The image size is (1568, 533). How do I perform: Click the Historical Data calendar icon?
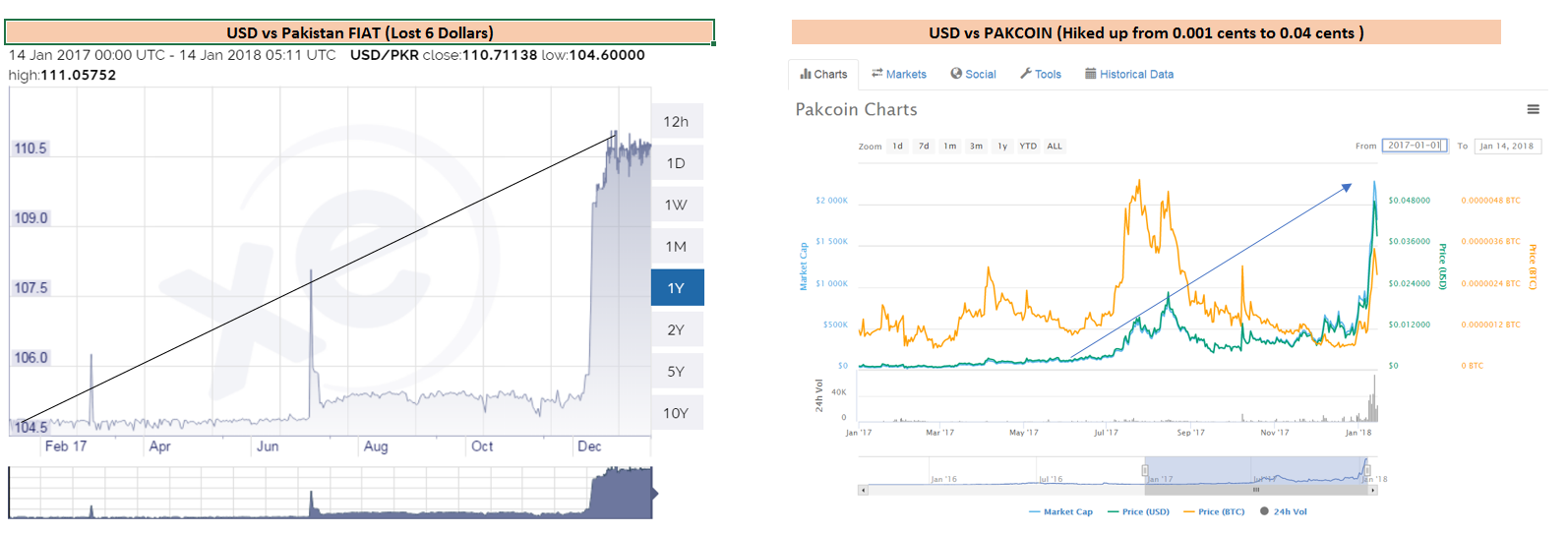[1091, 74]
